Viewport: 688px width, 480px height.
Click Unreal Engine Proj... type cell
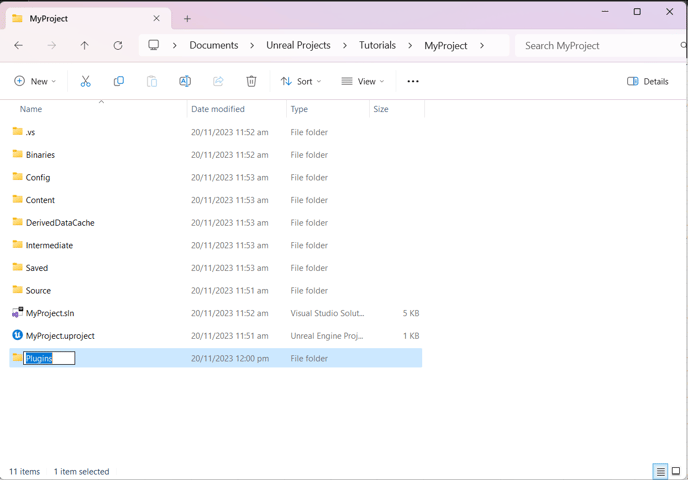click(327, 336)
